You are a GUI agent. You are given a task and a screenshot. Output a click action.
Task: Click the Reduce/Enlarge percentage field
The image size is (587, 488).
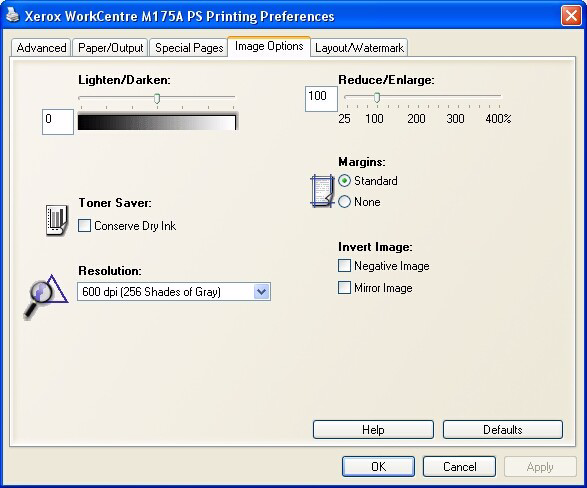click(x=322, y=99)
